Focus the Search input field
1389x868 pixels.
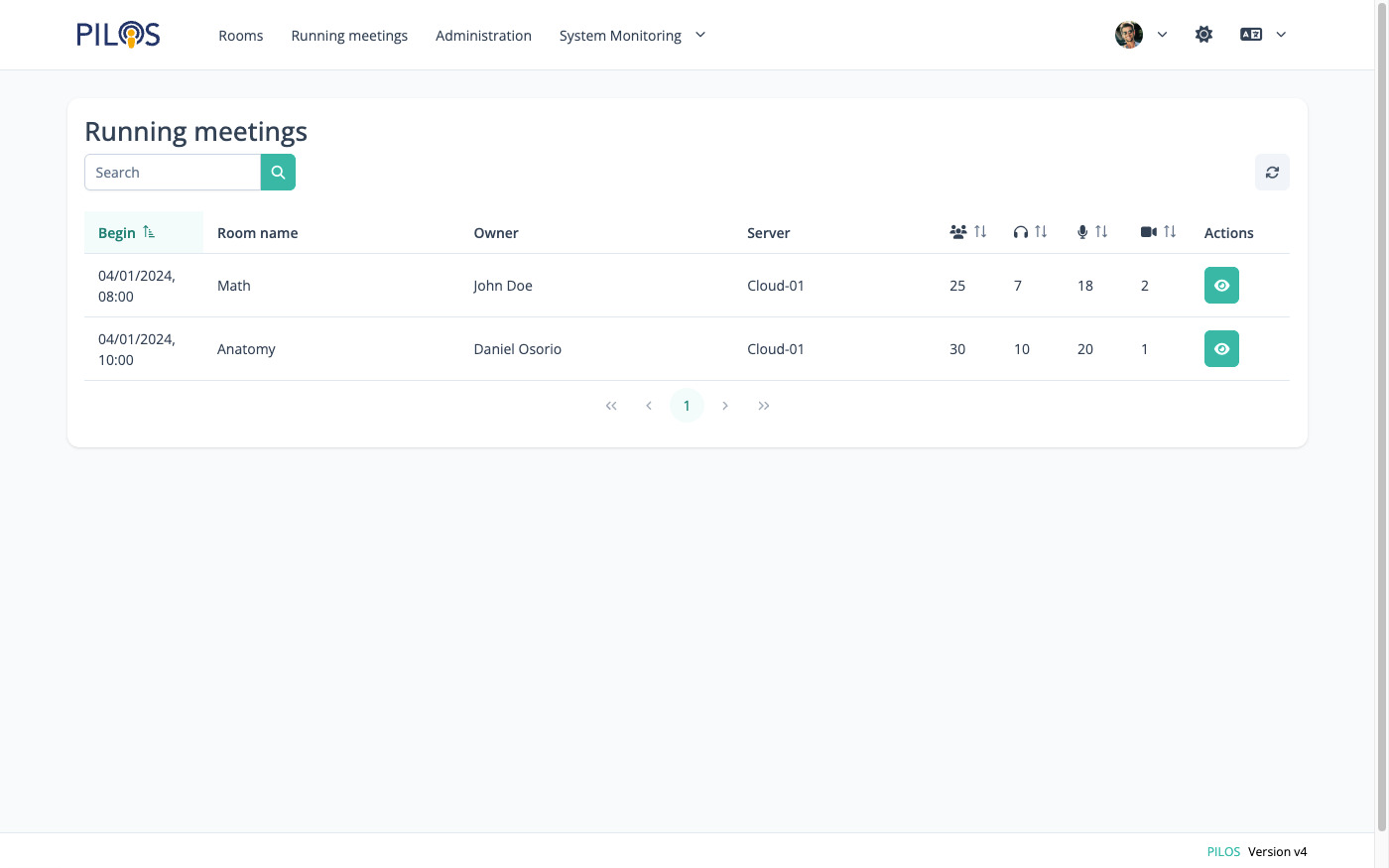[173, 173]
